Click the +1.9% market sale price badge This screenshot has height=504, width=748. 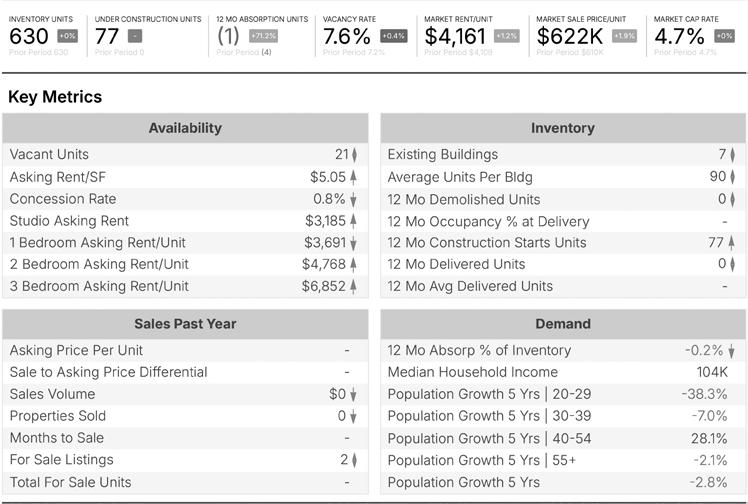pos(623,36)
